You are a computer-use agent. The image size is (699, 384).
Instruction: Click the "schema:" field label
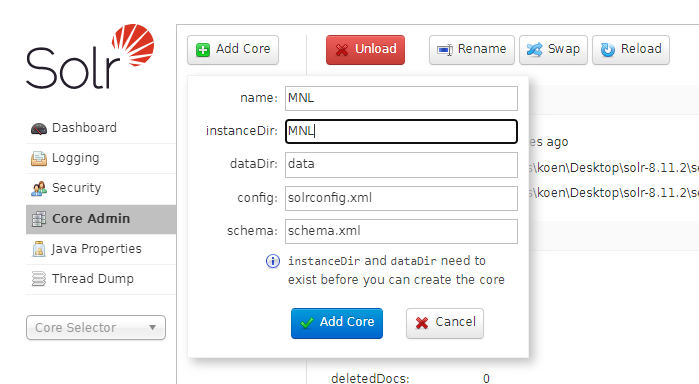pyautogui.click(x=252, y=231)
